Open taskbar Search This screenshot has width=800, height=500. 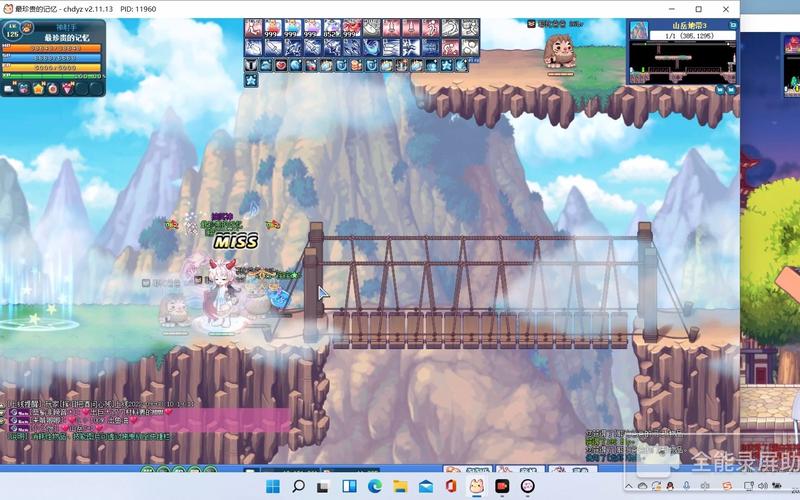click(x=298, y=486)
